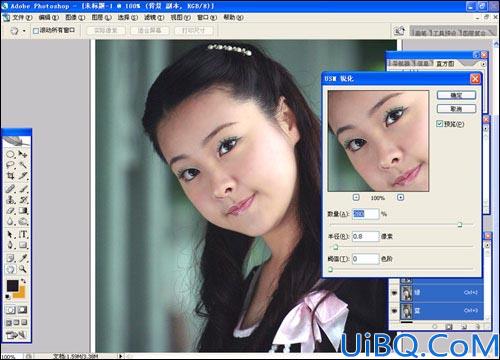The height and width of the screenshot is (360, 500).
Task: Select the Zoom tool in toolbox
Action: [23, 269]
